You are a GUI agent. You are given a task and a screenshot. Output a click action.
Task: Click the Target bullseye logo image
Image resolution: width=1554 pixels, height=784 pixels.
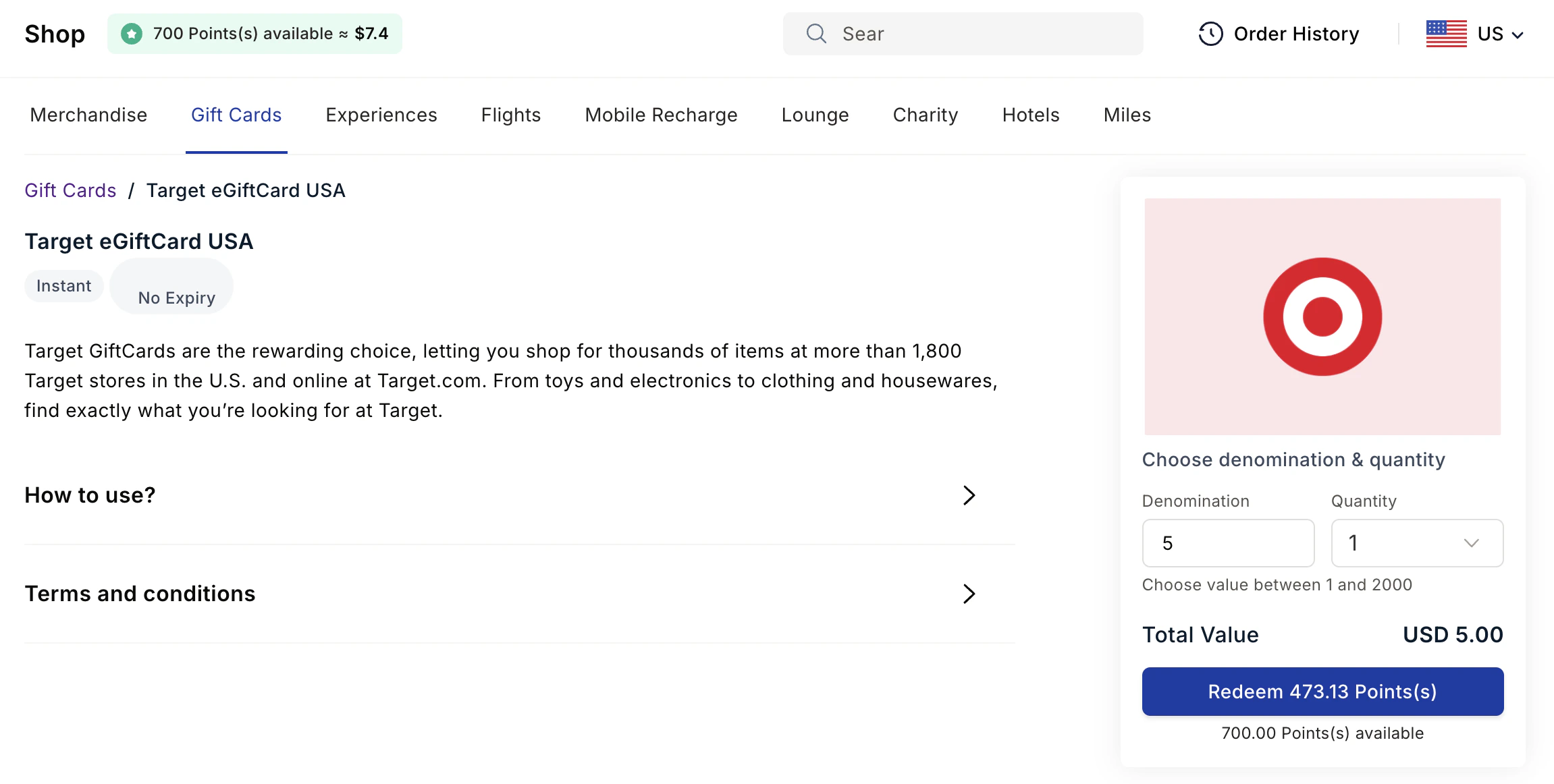[1322, 316]
